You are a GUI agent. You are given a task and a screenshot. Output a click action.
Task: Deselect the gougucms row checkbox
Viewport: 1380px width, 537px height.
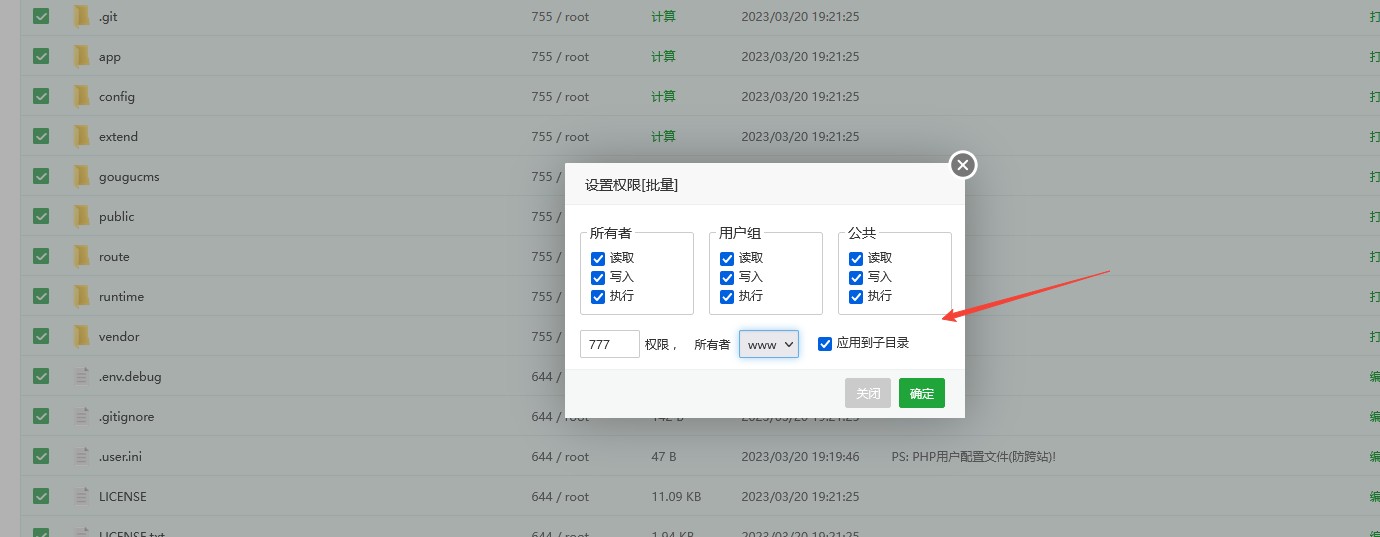pos(41,176)
